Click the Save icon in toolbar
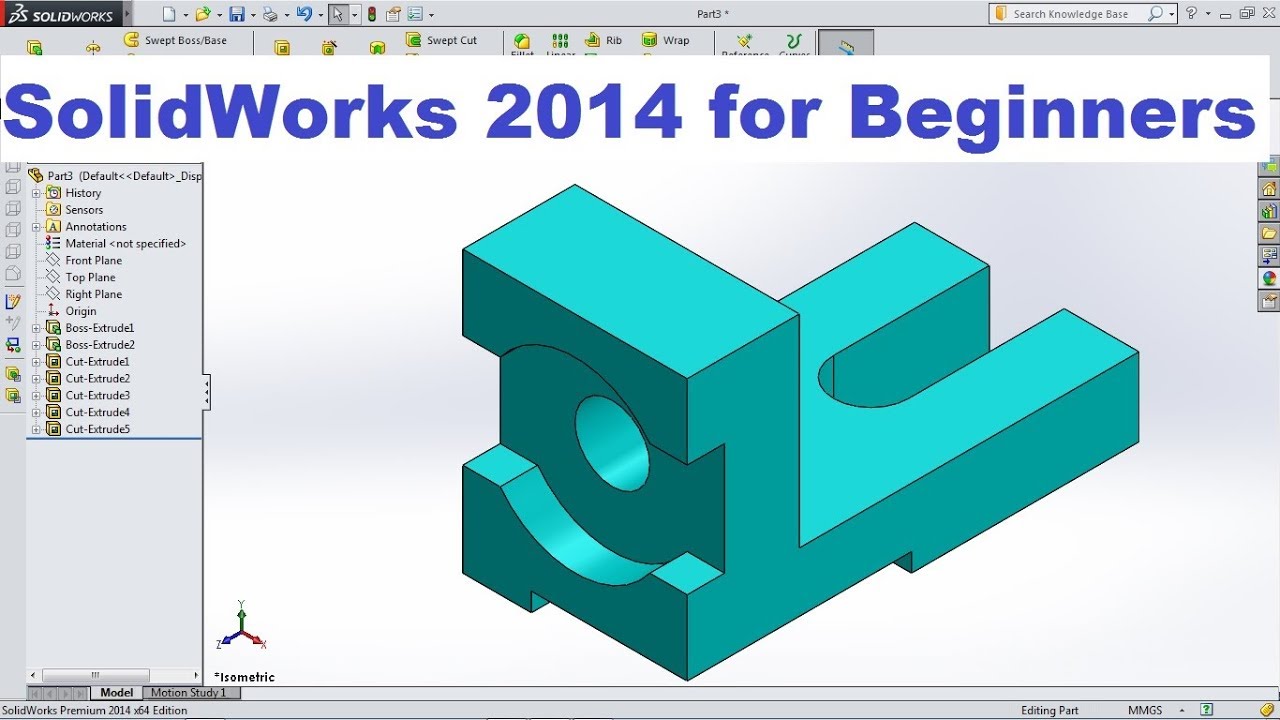This screenshot has height=720, width=1280. tap(236, 14)
